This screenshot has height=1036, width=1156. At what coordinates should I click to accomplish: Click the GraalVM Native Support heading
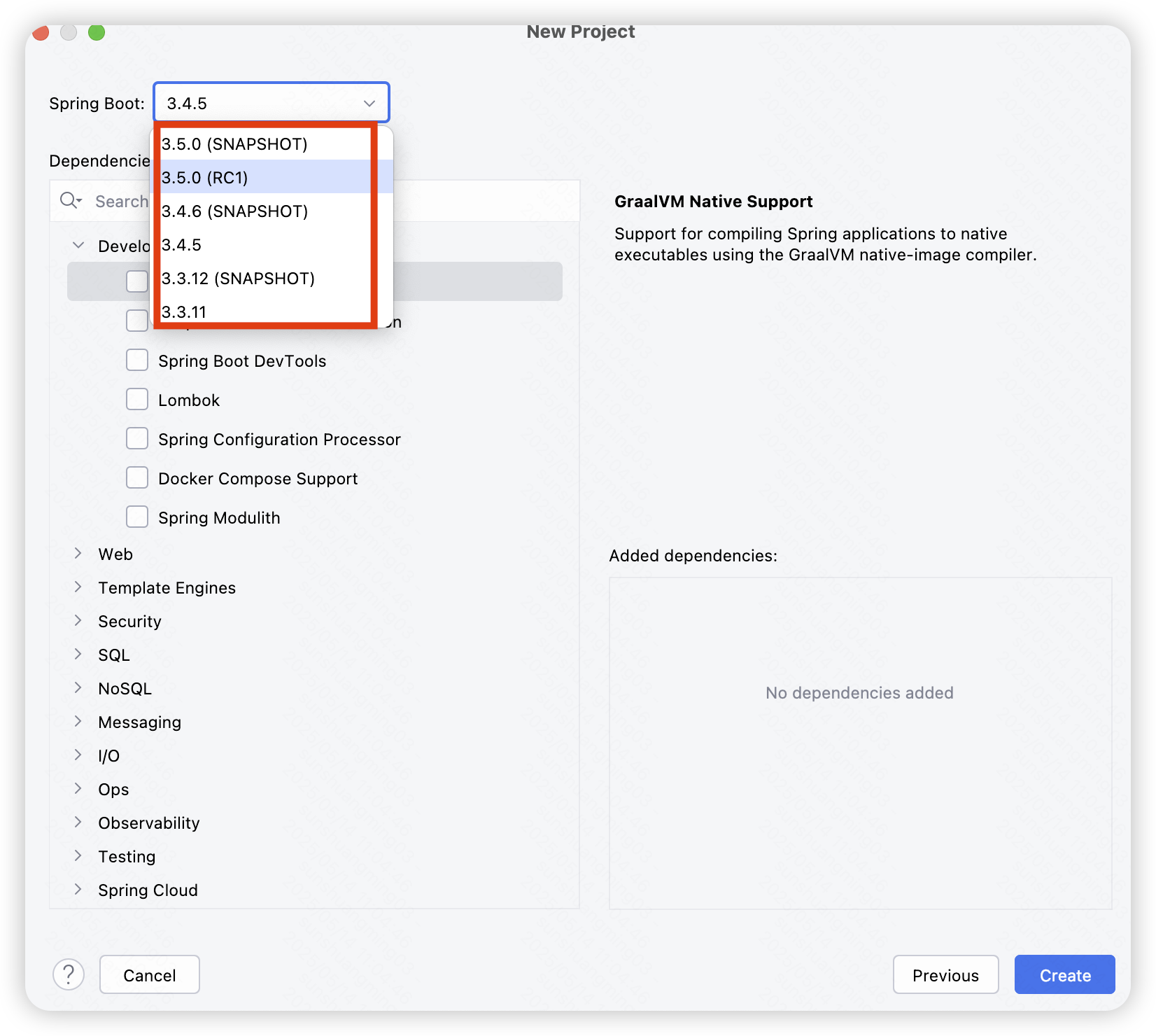click(x=713, y=202)
